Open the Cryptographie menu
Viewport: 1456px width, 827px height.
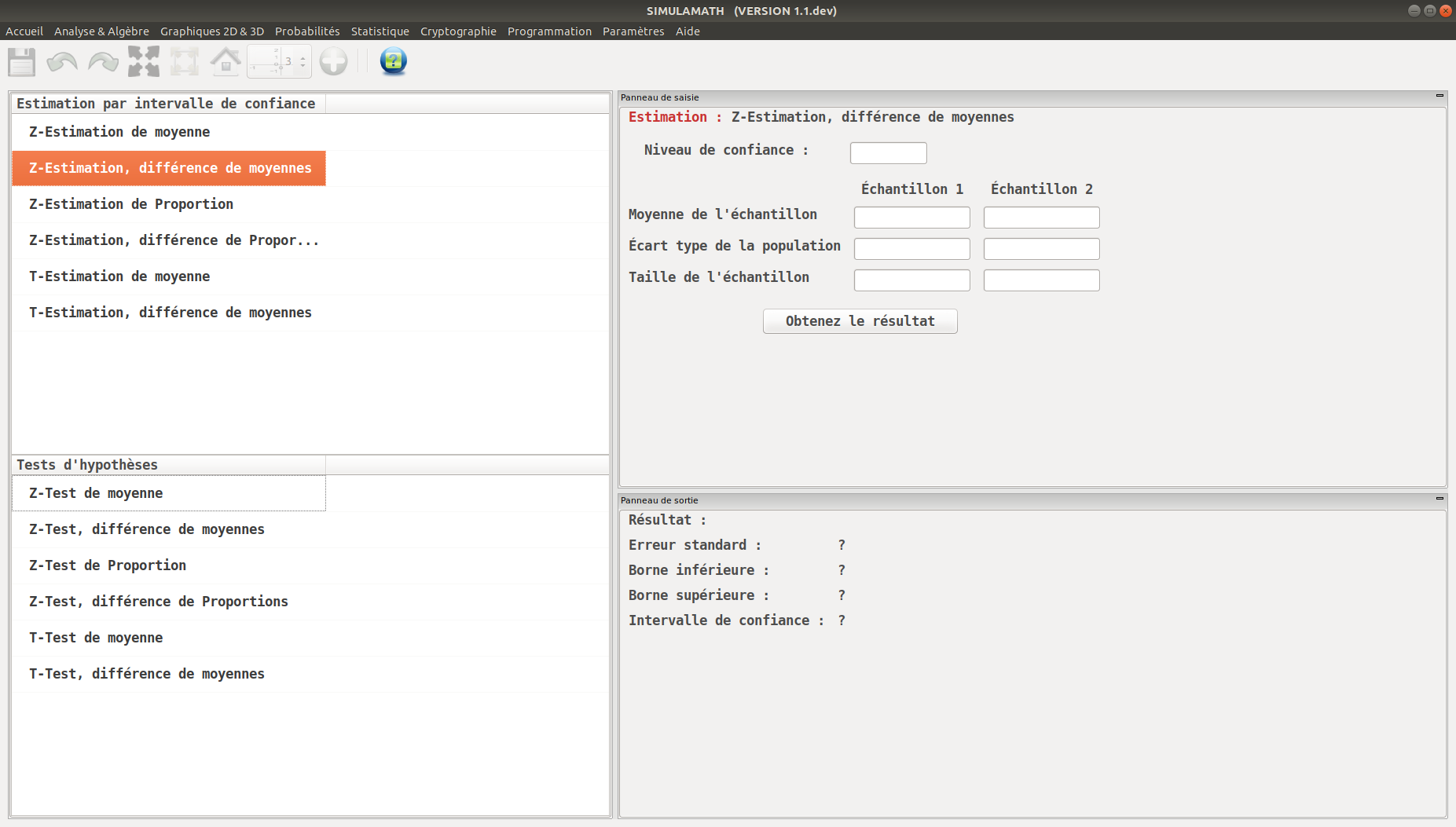click(x=458, y=31)
